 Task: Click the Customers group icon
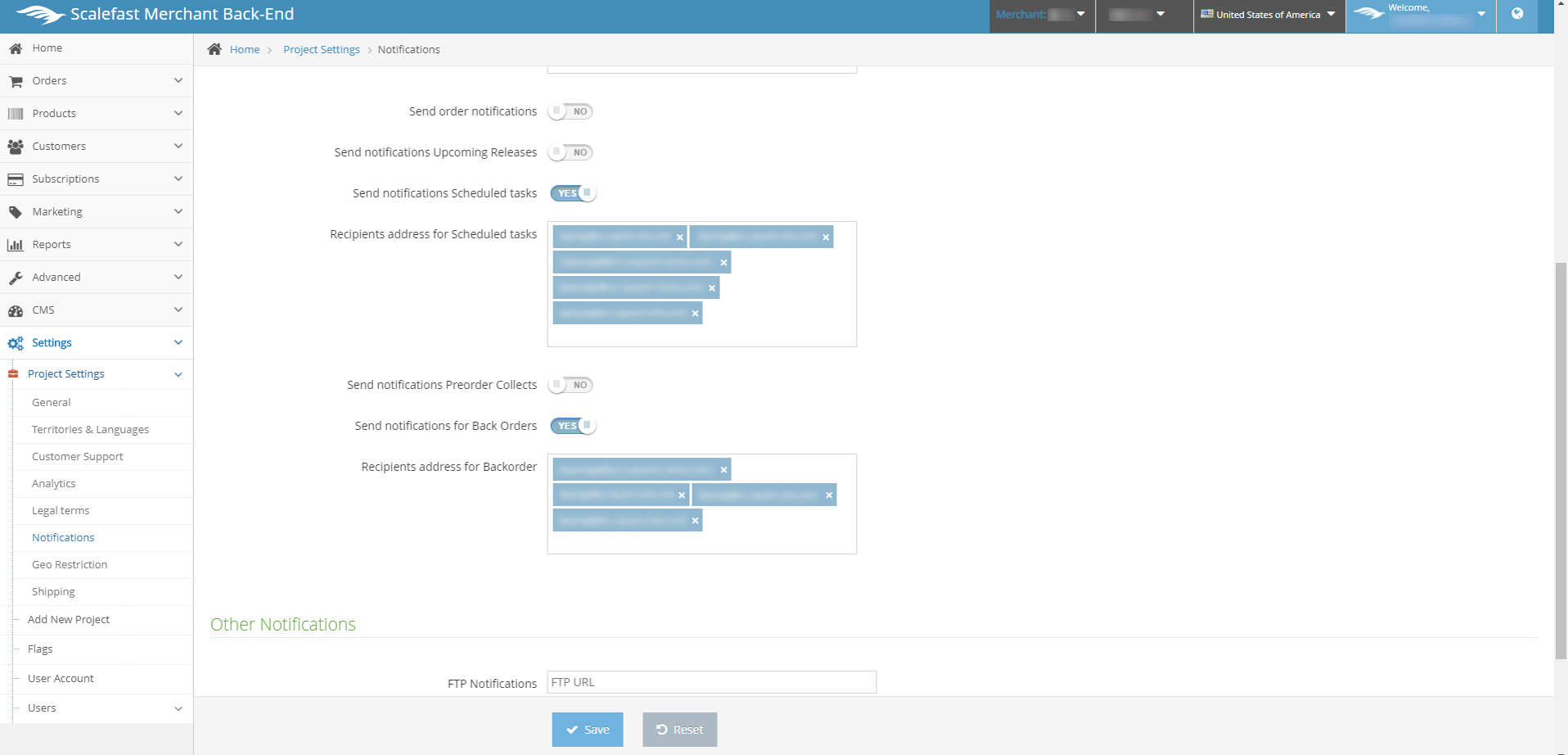tap(16, 147)
